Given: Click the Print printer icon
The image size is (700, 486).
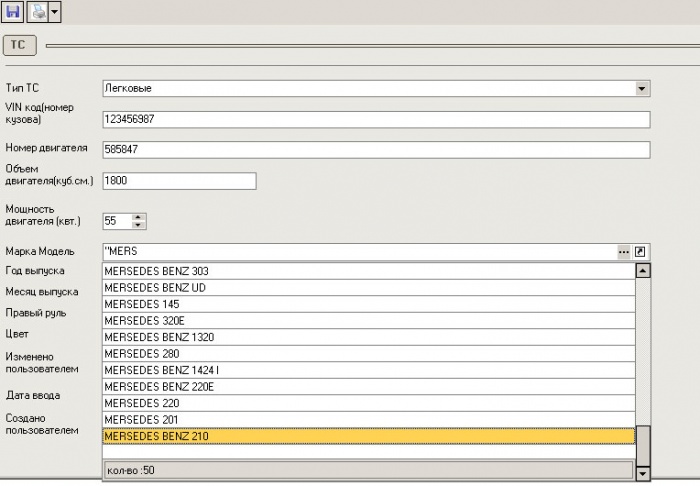Looking at the screenshot, I should [x=36, y=11].
